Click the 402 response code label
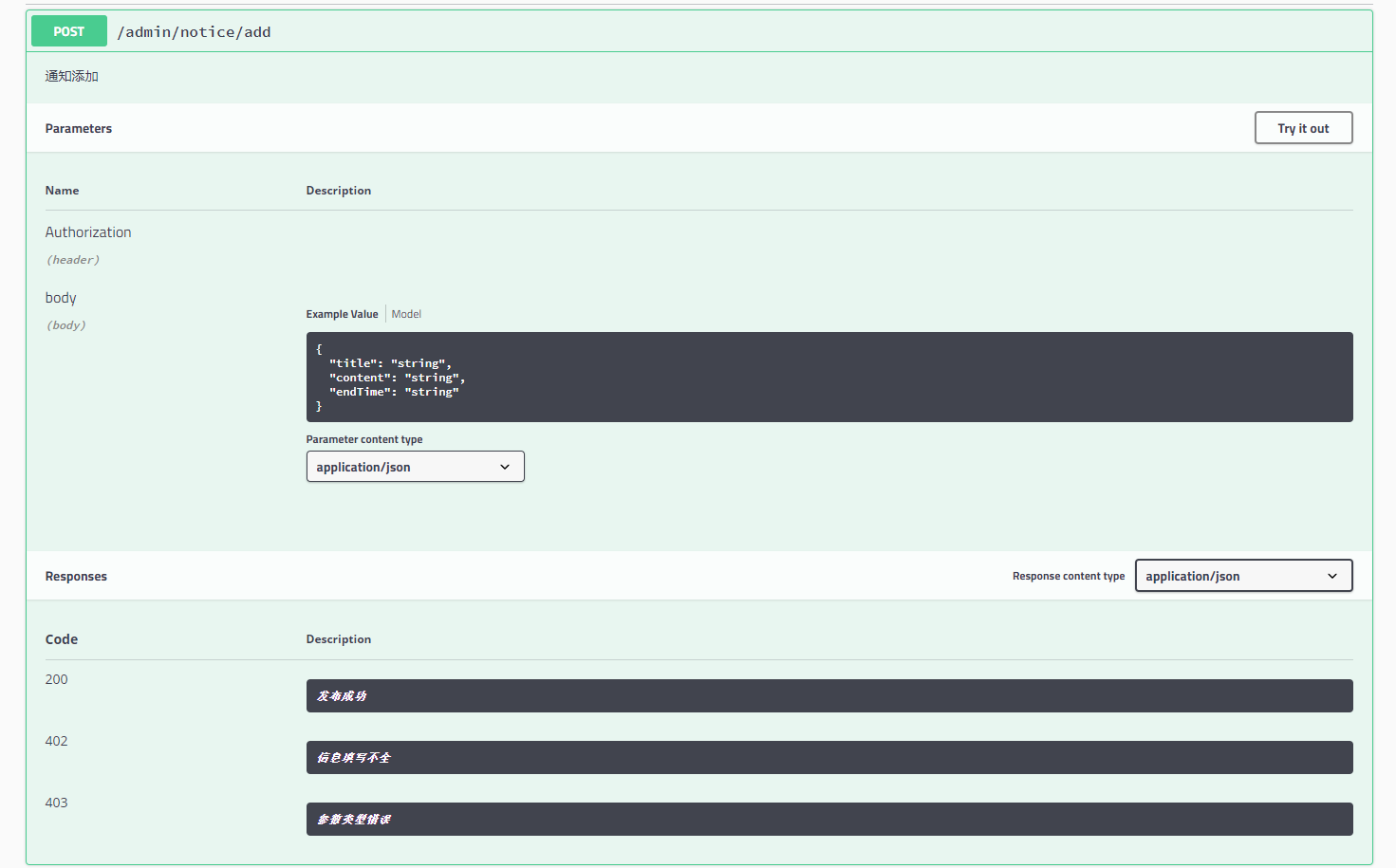This screenshot has width=1396, height=868. coord(56,741)
